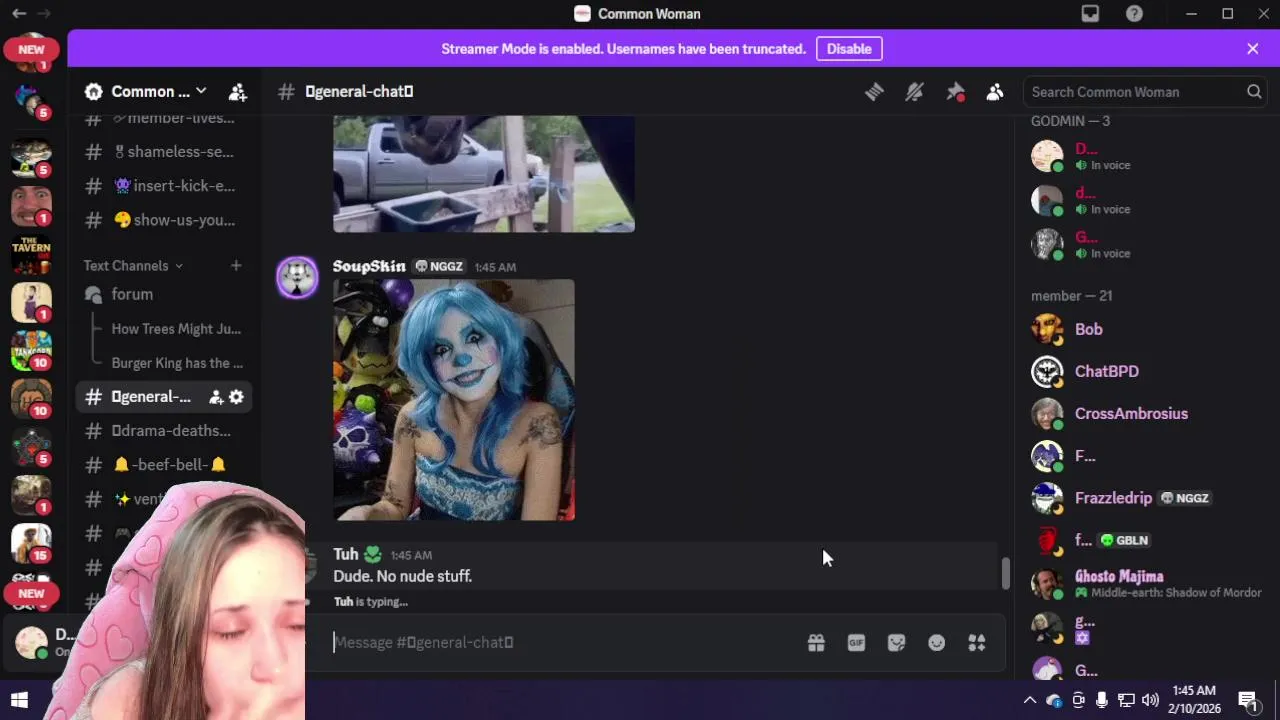Open the taskbar volume icon
This screenshot has height=720, width=1280.
1150,700
